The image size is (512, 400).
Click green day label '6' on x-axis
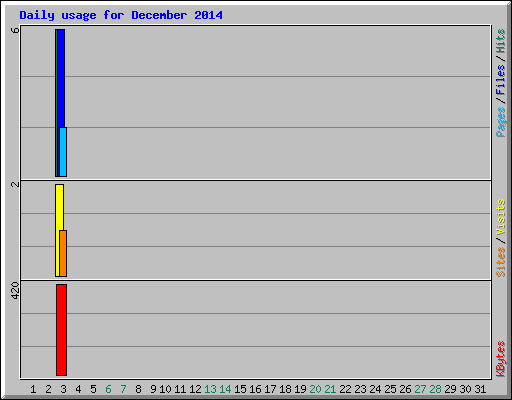[x=108, y=389]
